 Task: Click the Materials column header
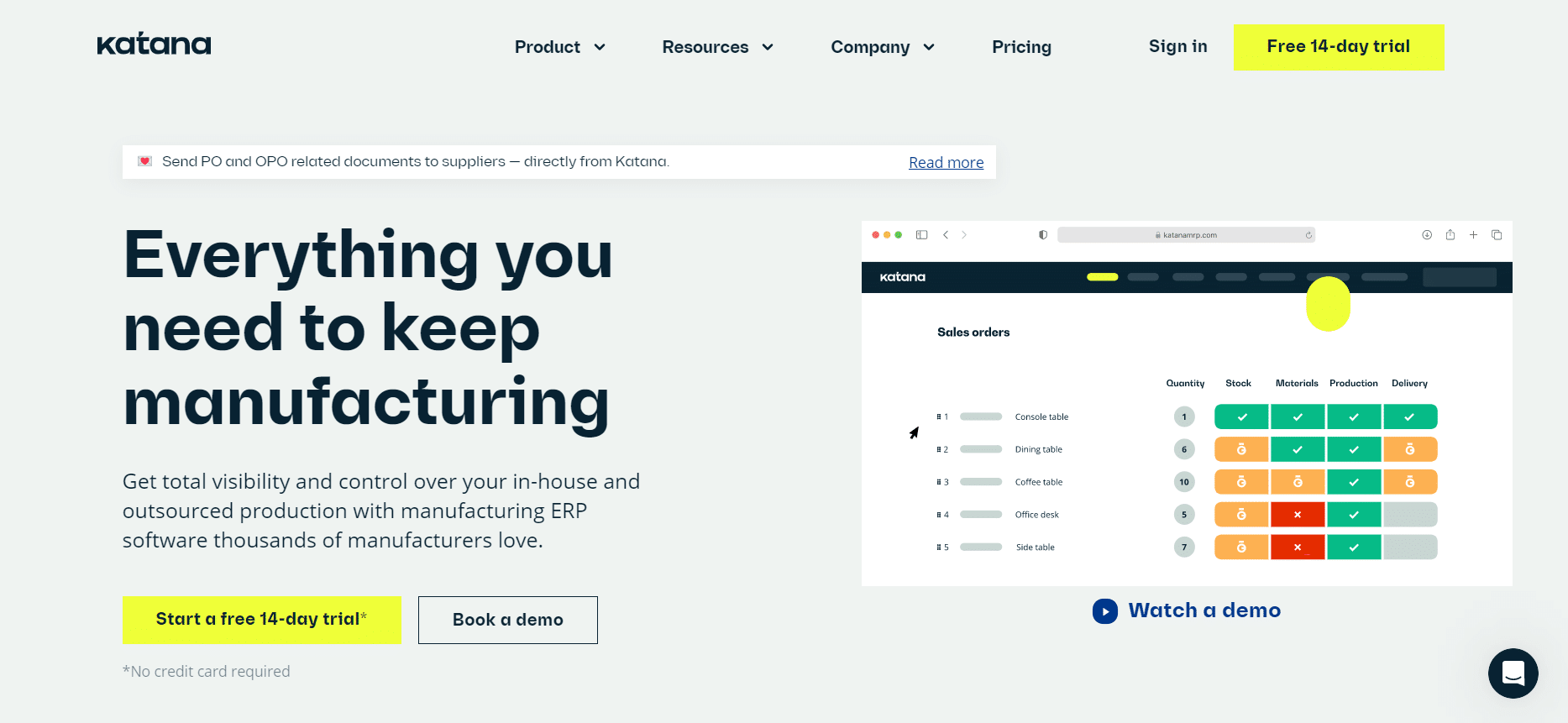[x=1297, y=383]
